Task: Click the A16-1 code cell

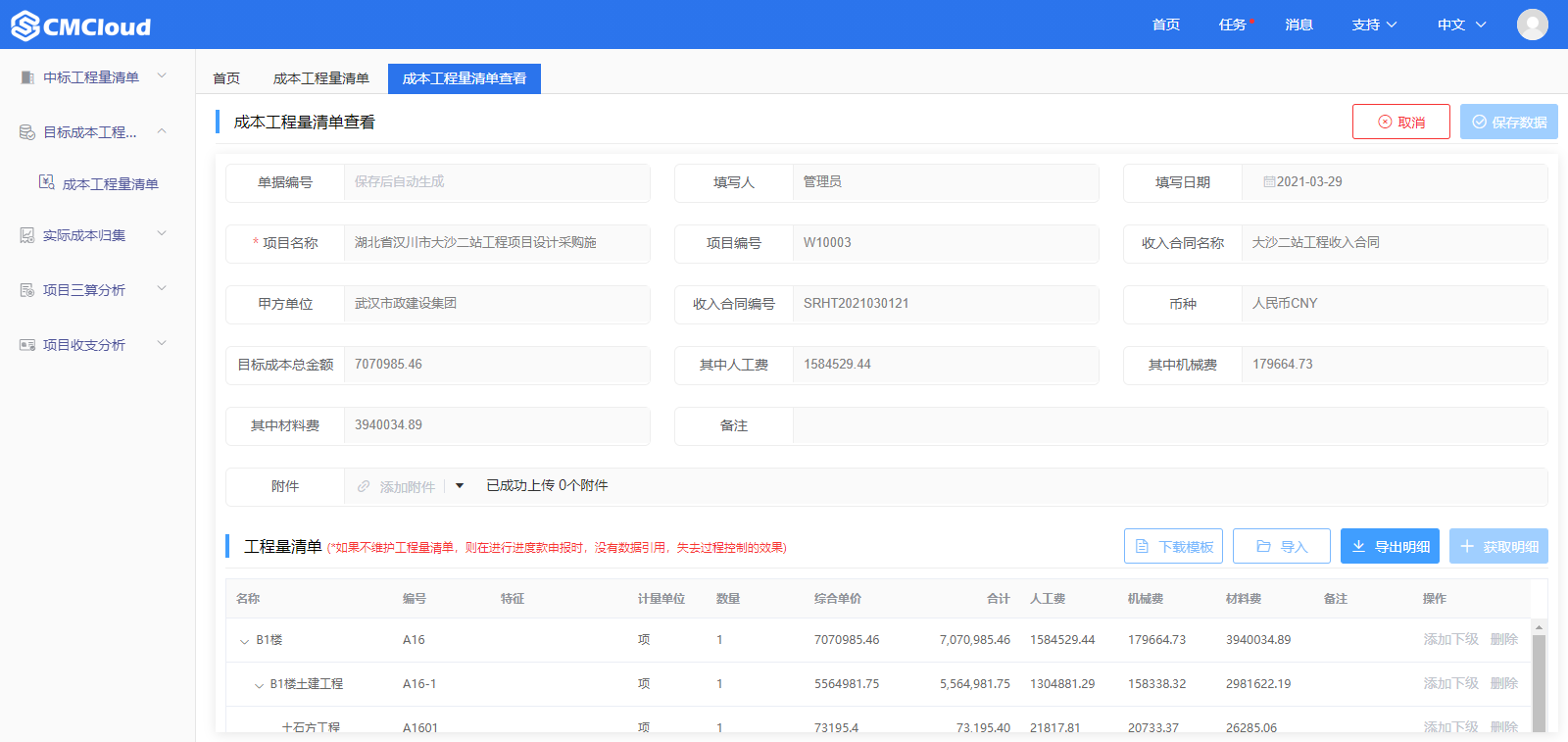Action: [419, 683]
